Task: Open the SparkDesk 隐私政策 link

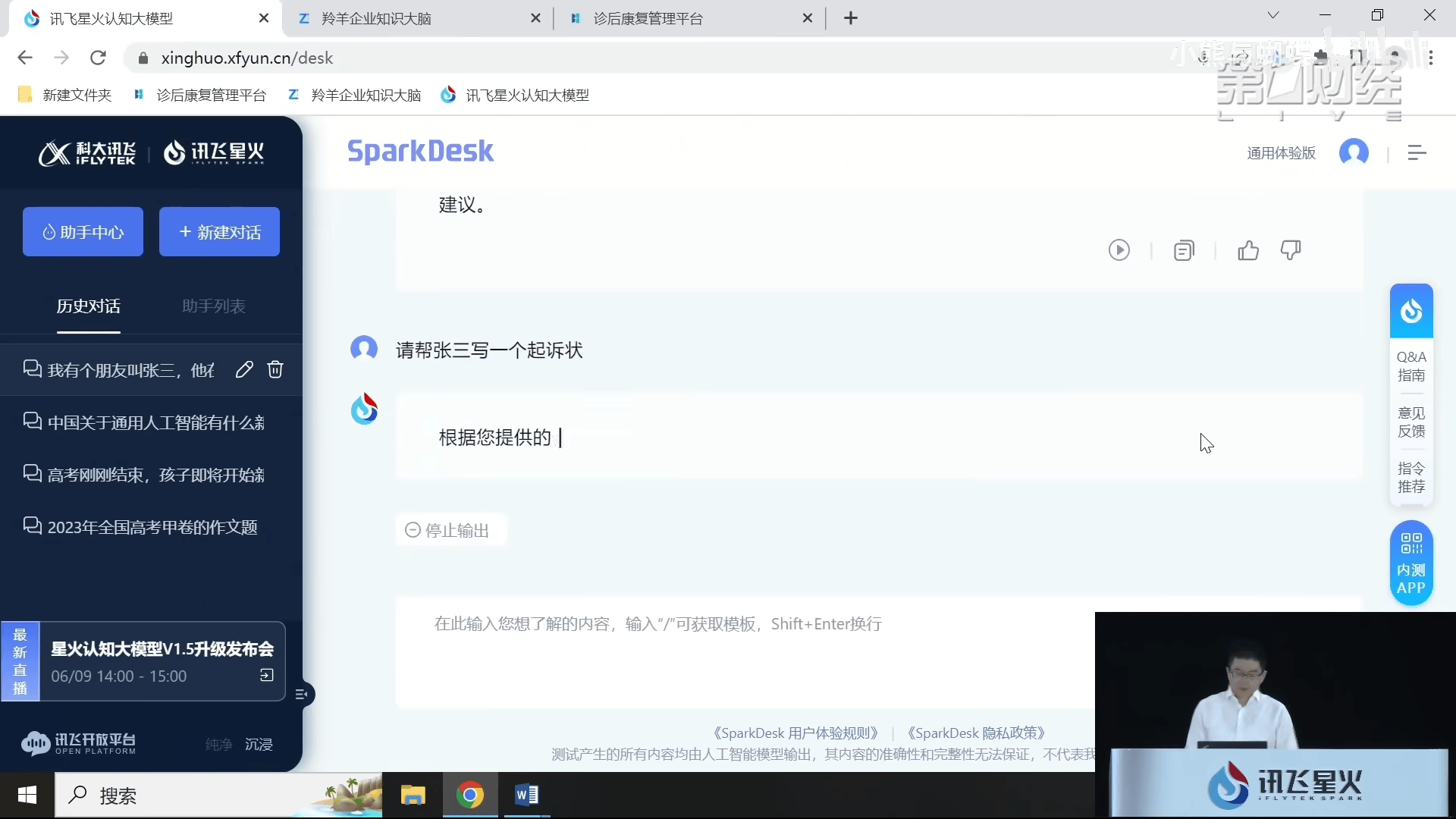Action: (x=976, y=733)
